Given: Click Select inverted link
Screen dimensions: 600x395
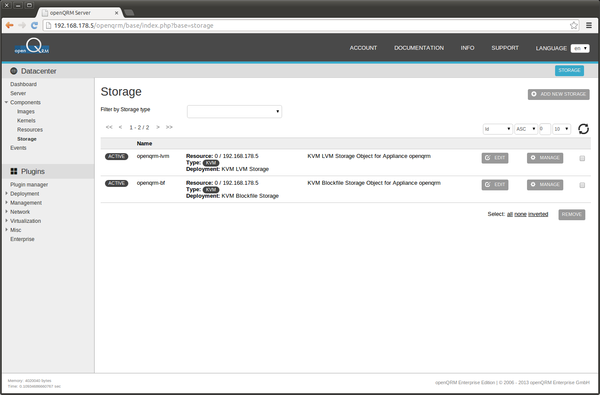Looking at the screenshot, I should click(538, 214).
